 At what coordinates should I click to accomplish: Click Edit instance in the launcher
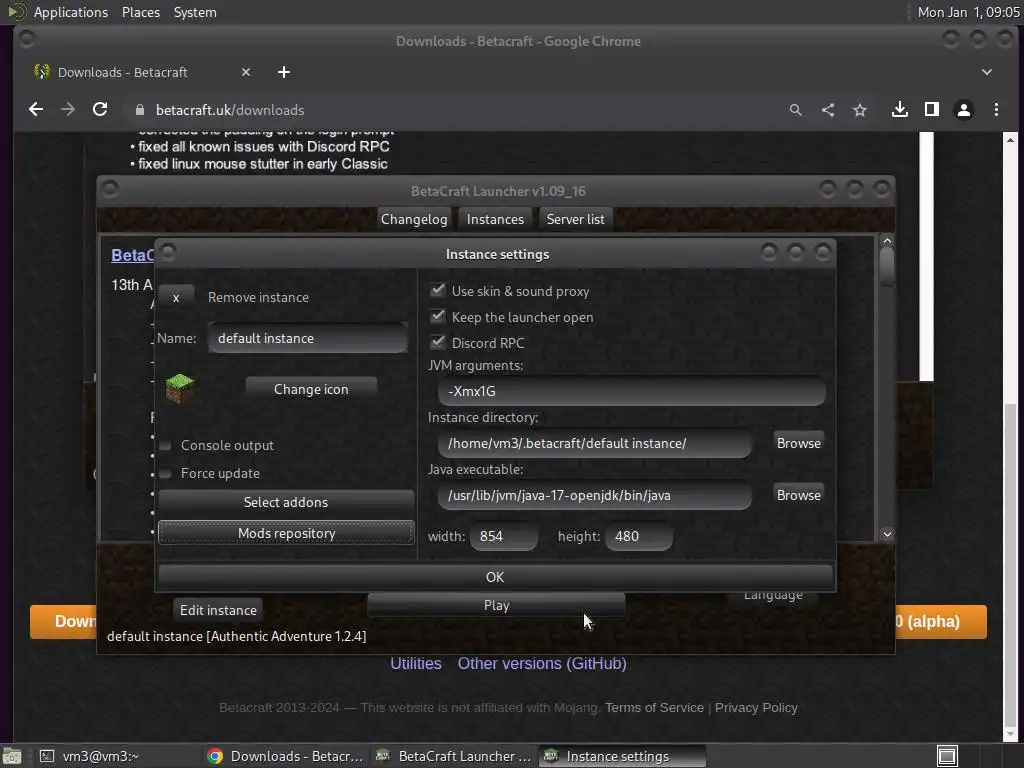pos(218,610)
